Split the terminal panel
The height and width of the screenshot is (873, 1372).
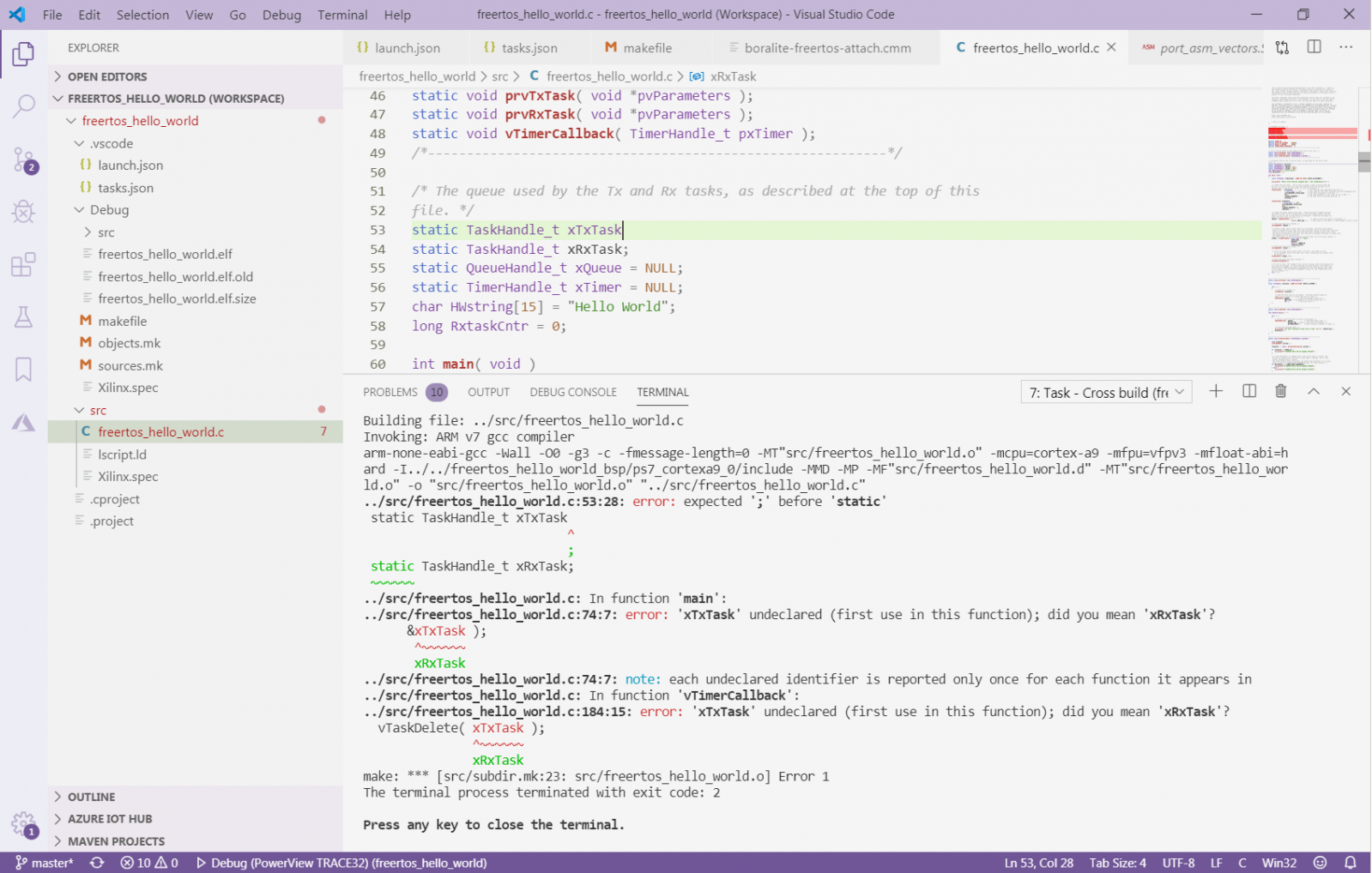pyautogui.click(x=1248, y=391)
